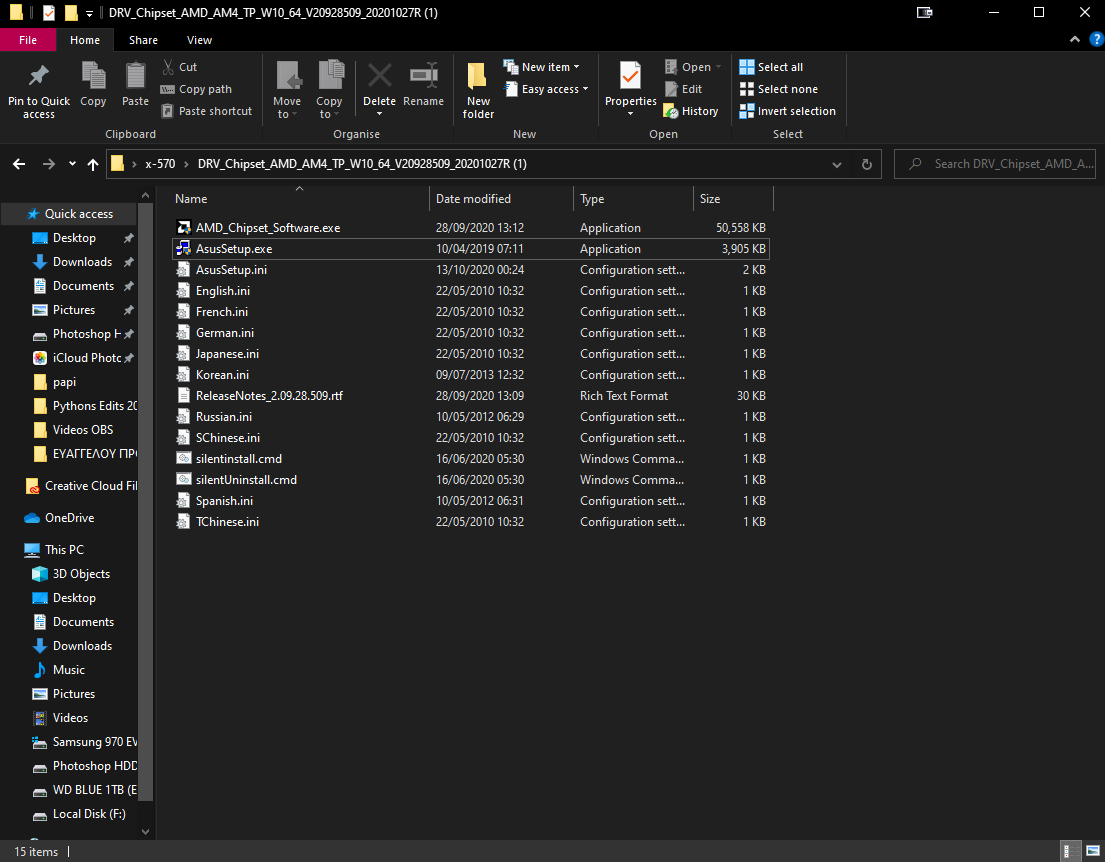Switch to large icons view in status bar

1092,851
